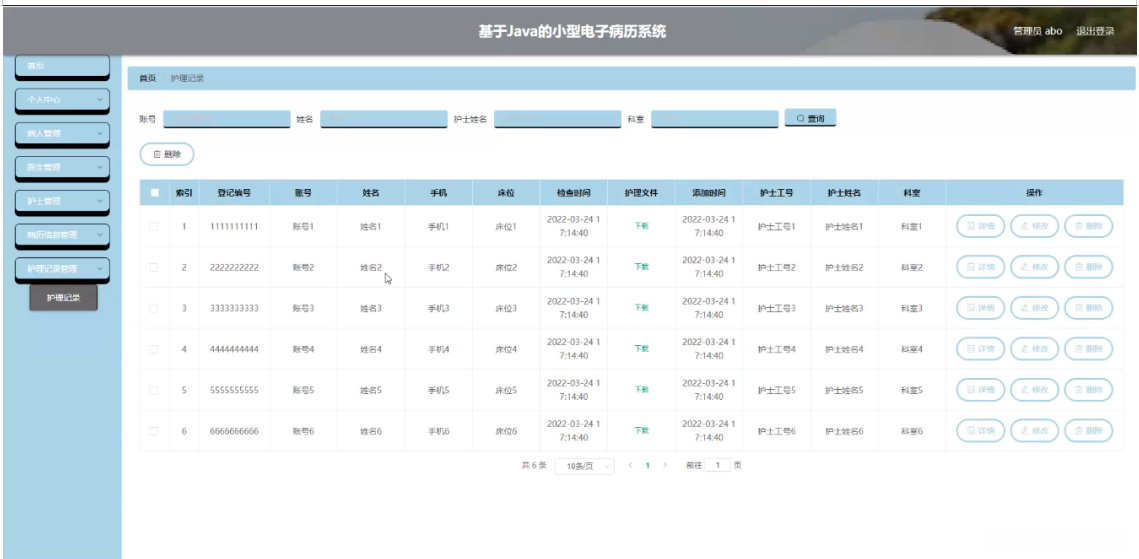1139x559 pixels.
Task: Expand the 医生管理 sidebar menu
Action: 62,168
